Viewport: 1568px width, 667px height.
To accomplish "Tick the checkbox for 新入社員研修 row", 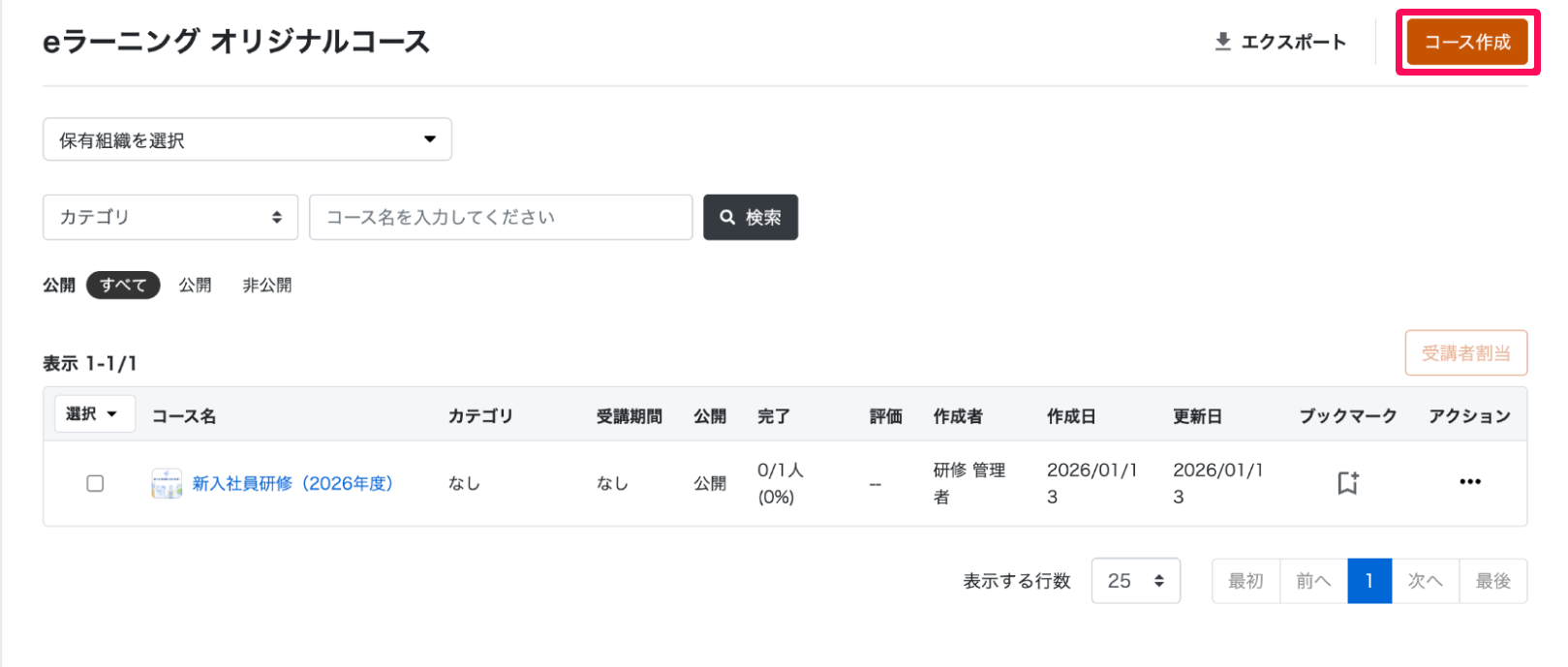I will coord(95,483).
